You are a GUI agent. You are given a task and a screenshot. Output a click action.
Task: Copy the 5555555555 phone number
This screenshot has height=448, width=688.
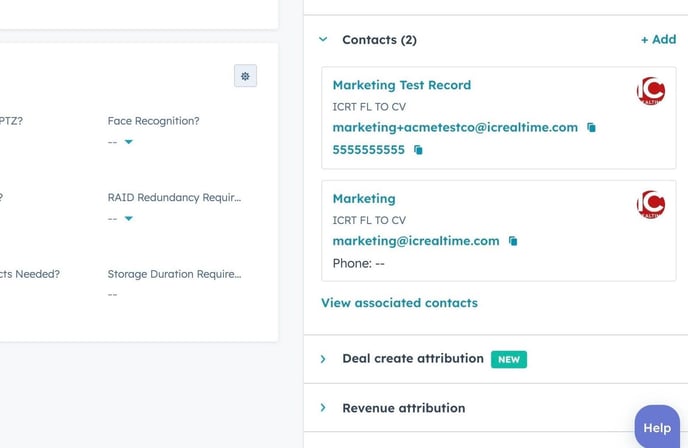[x=418, y=150]
